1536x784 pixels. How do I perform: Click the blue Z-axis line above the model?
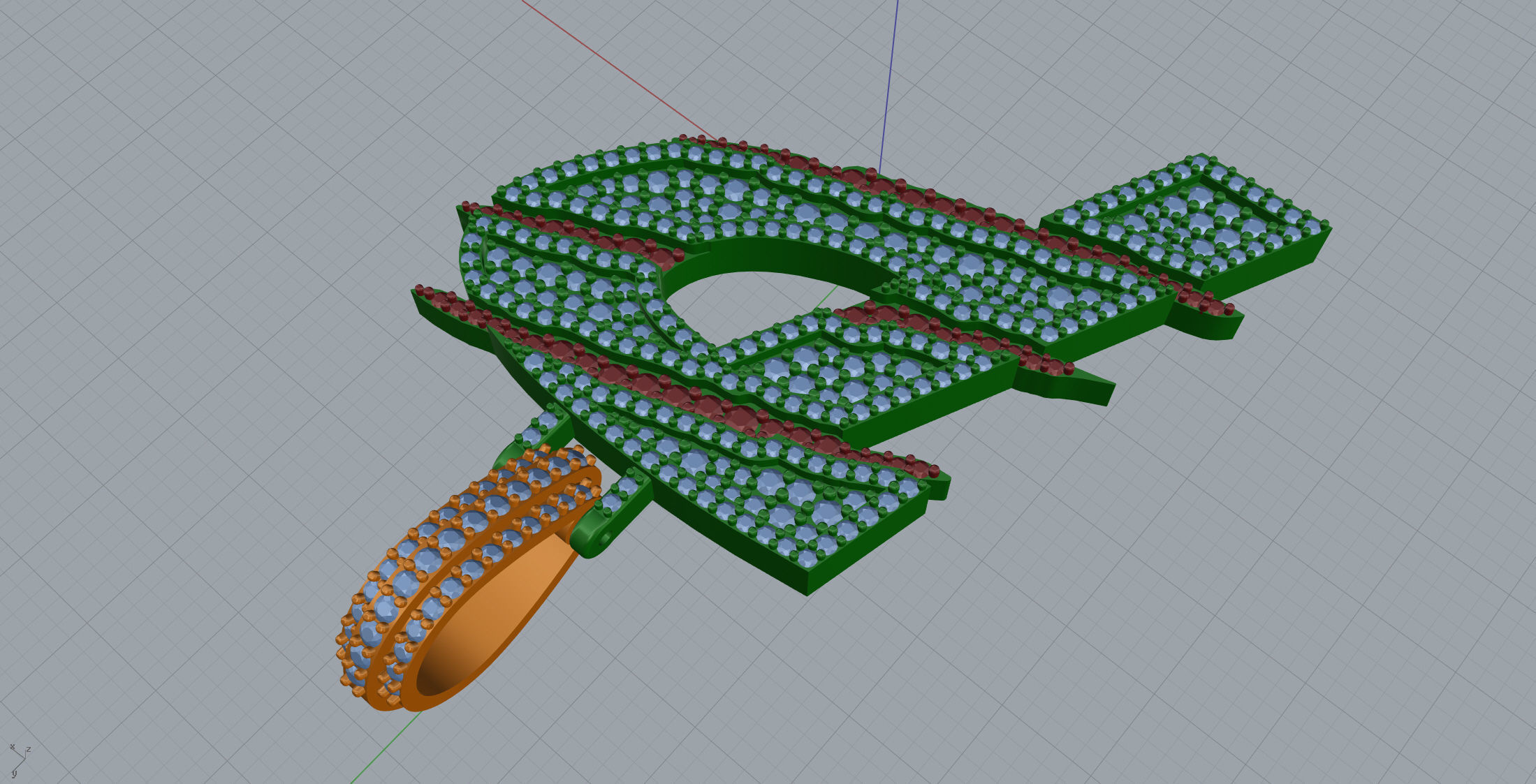coord(888,85)
